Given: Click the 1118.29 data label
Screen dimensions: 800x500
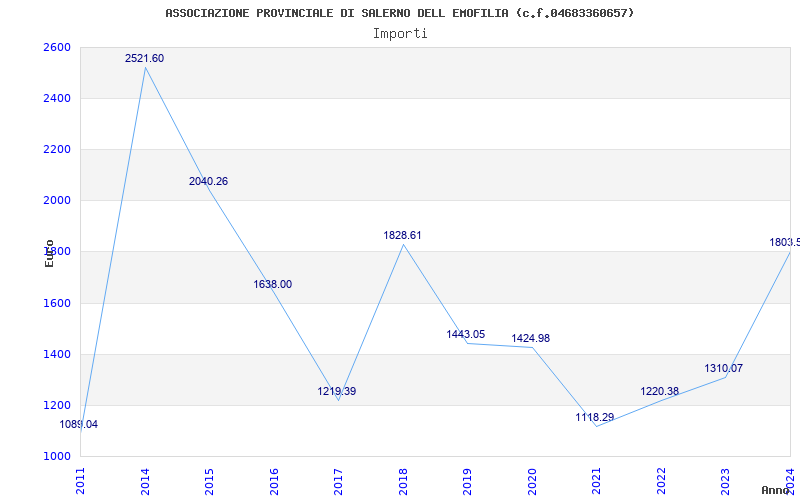Looking at the screenshot, I should [x=595, y=417].
